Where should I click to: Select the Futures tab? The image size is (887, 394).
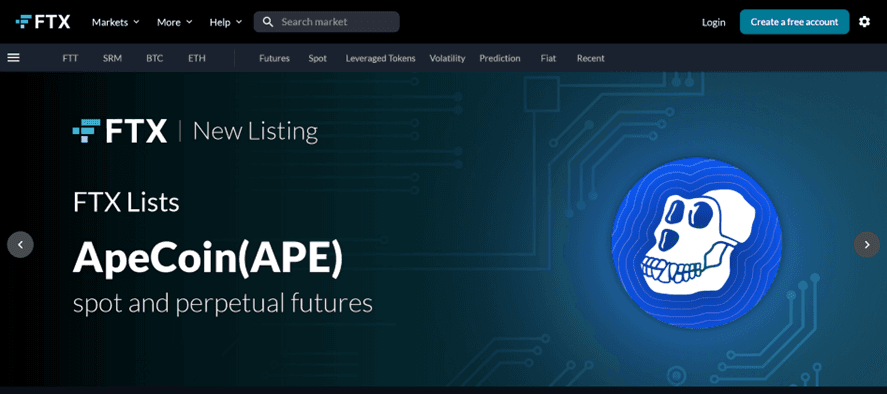[274, 58]
